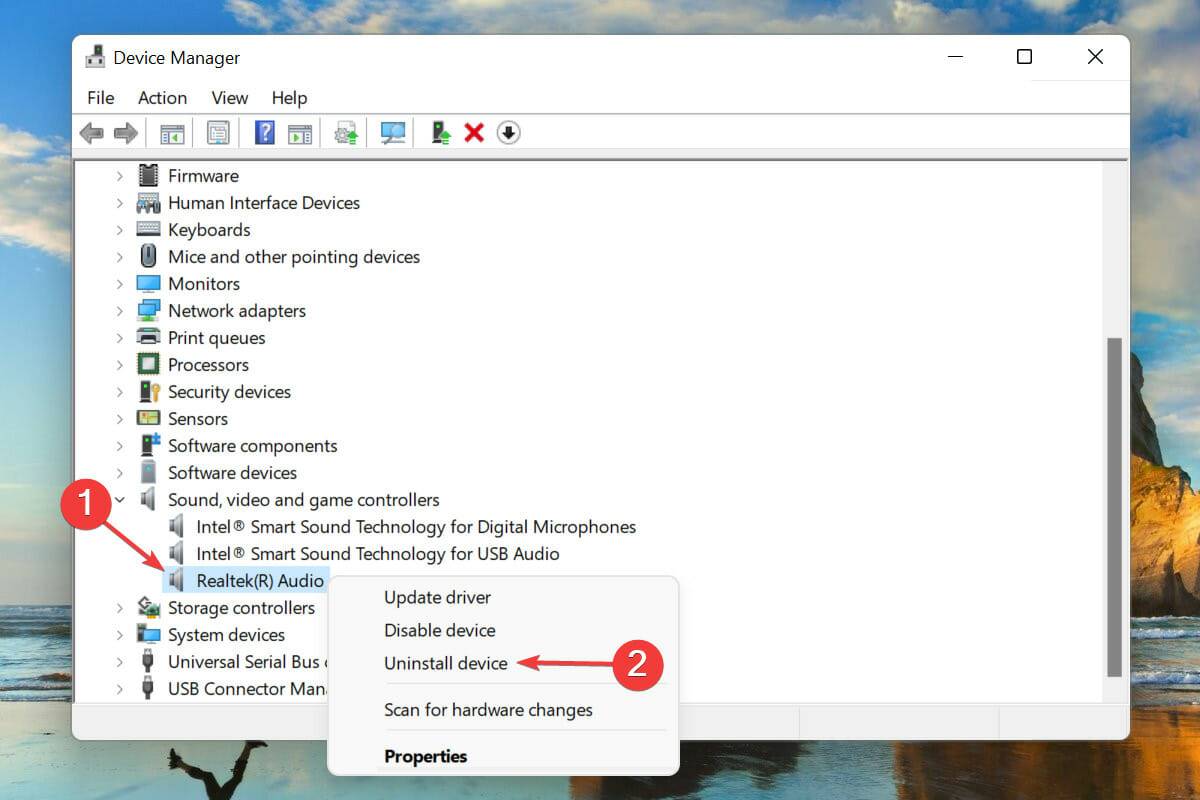The image size is (1200, 800).
Task: Click the Forward navigation arrow
Action: point(123,132)
